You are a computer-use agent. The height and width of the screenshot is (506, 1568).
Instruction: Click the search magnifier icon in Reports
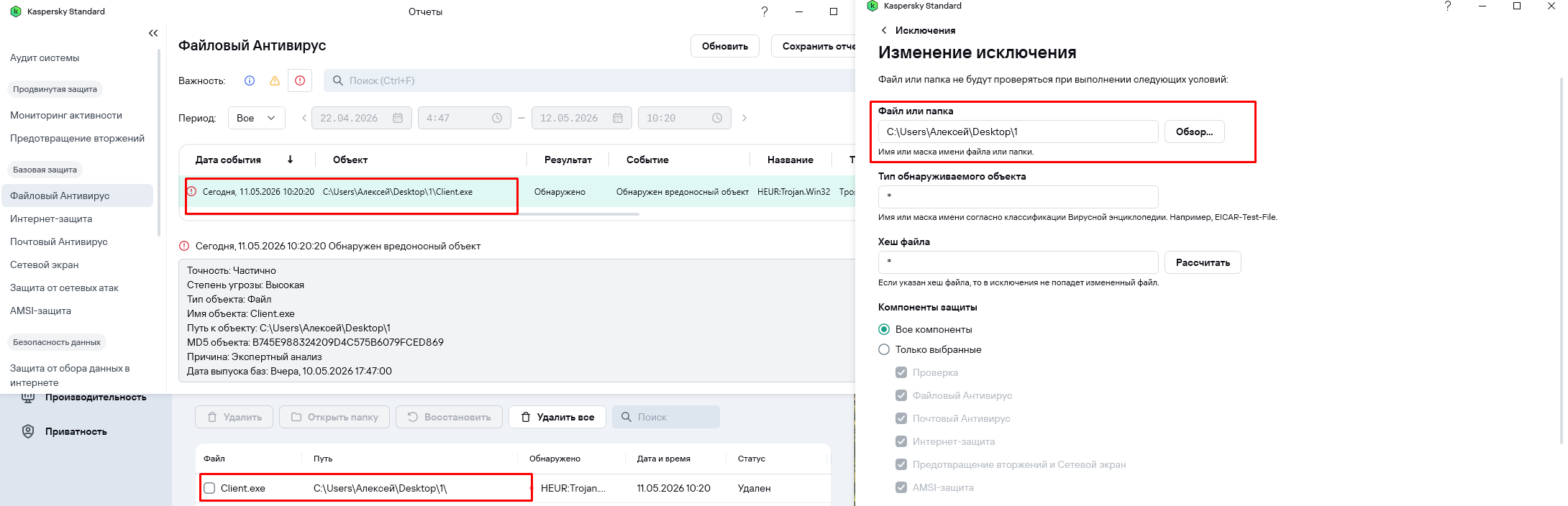337,80
